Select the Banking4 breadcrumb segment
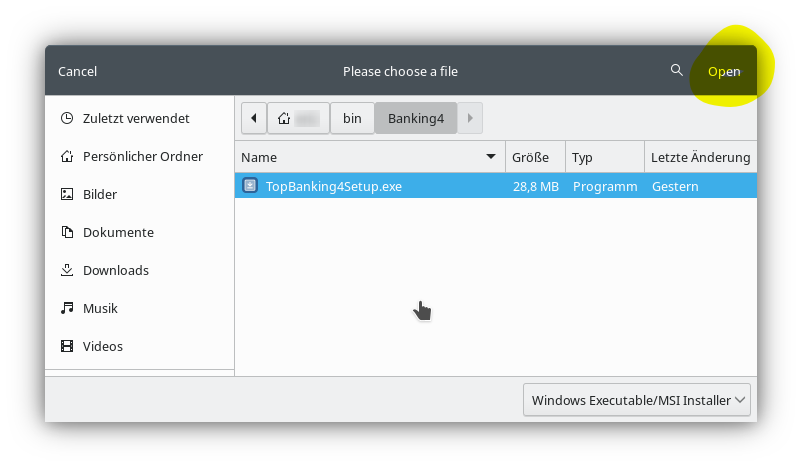Viewport: 802px width, 467px height. click(x=415, y=118)
